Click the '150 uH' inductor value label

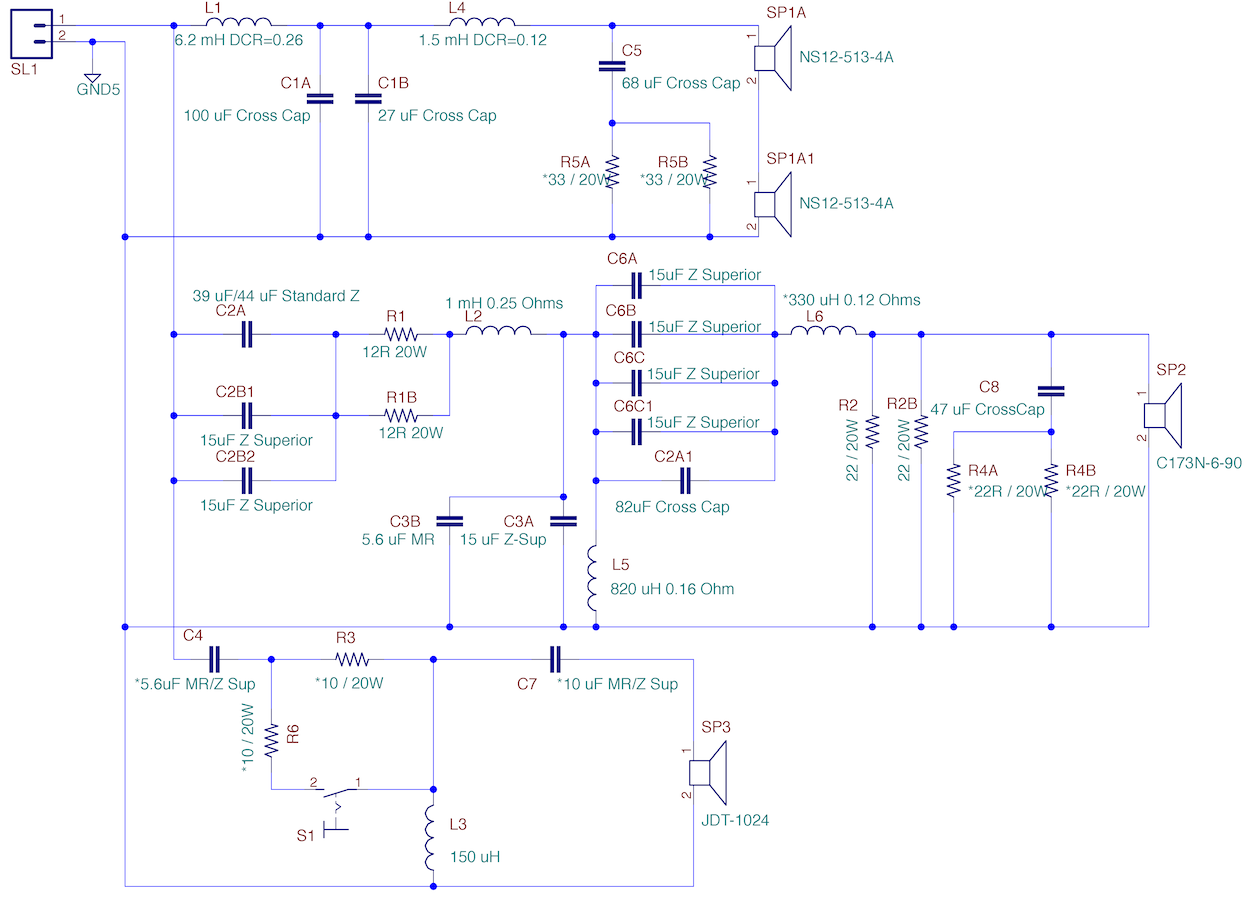coord(475,857)
